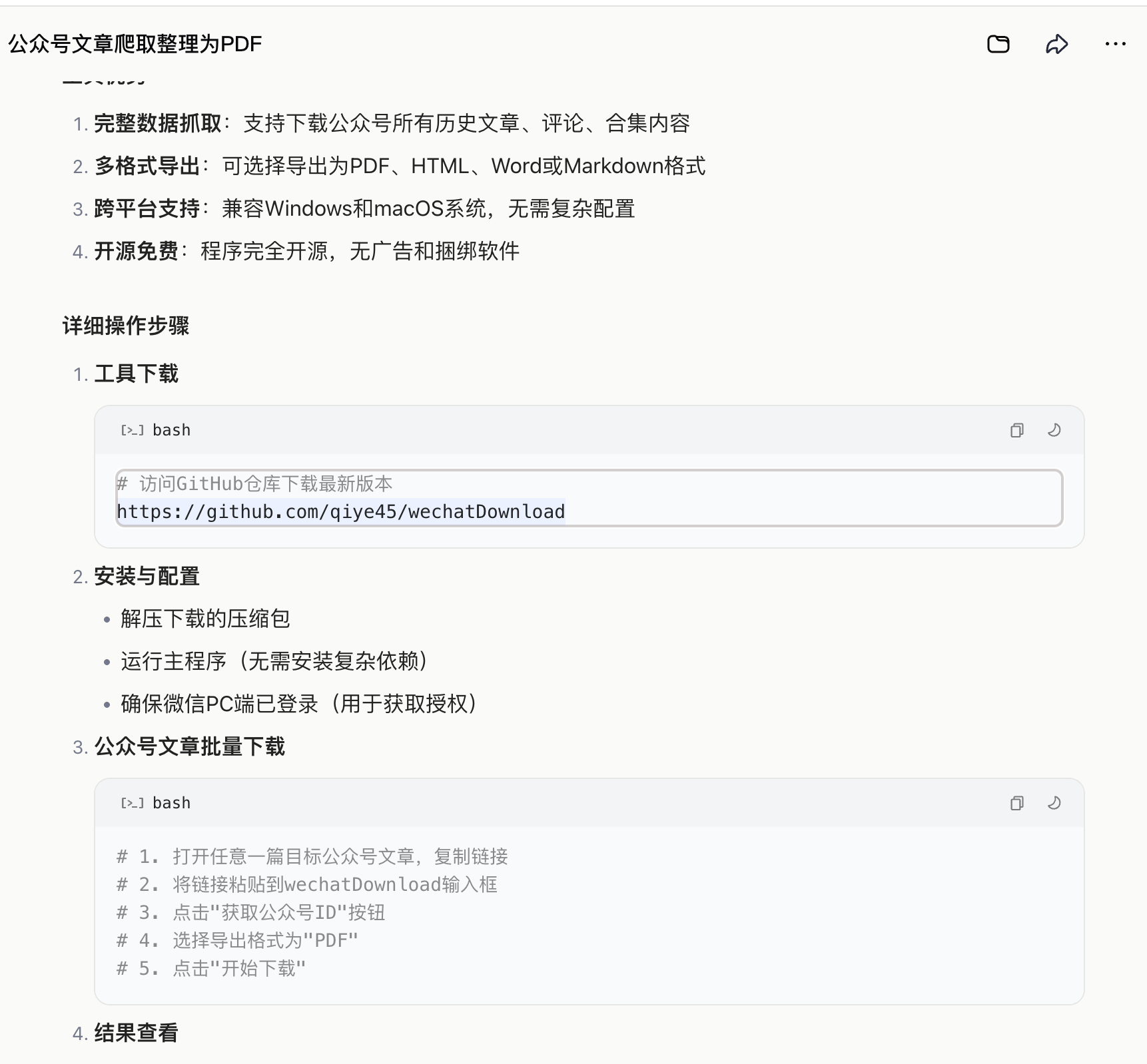Screen dimensions: 1147x1064
Task: Click the comment line 访问GitHub仓库下载最新版本
Action: (255, 483)
